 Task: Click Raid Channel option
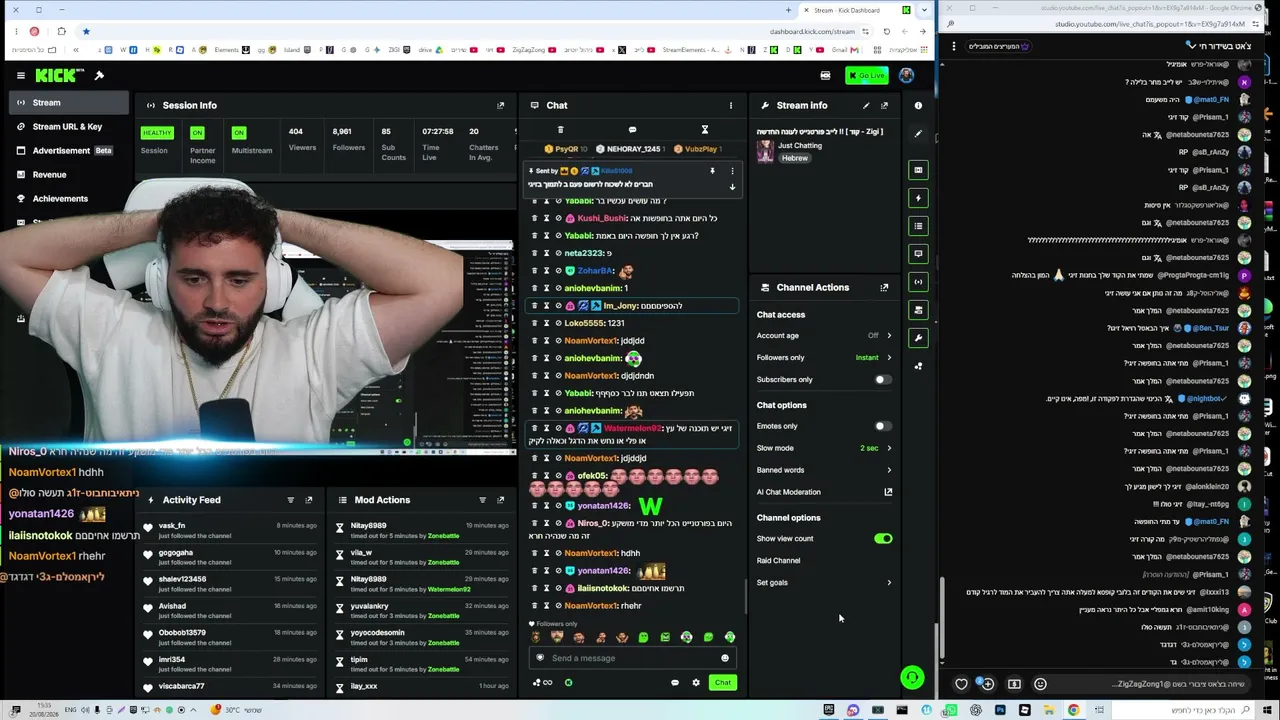point(779,561)
